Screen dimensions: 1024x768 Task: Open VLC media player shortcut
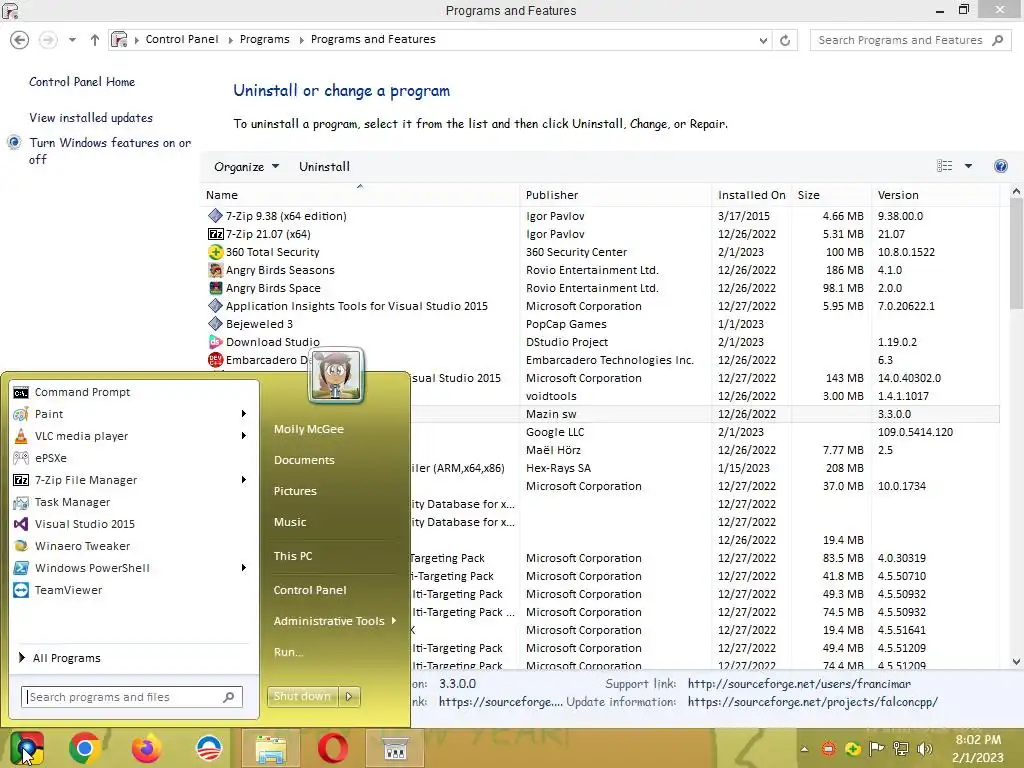[81, 436]
